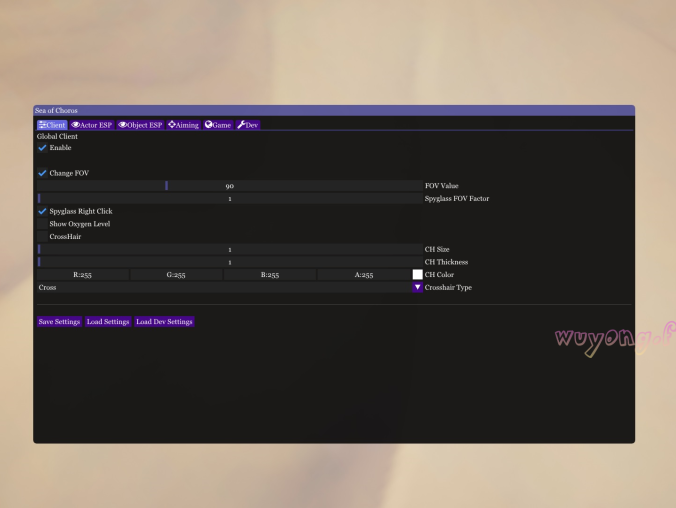Click the Load Settings button
Screen dimensions: 676x508
108,322
